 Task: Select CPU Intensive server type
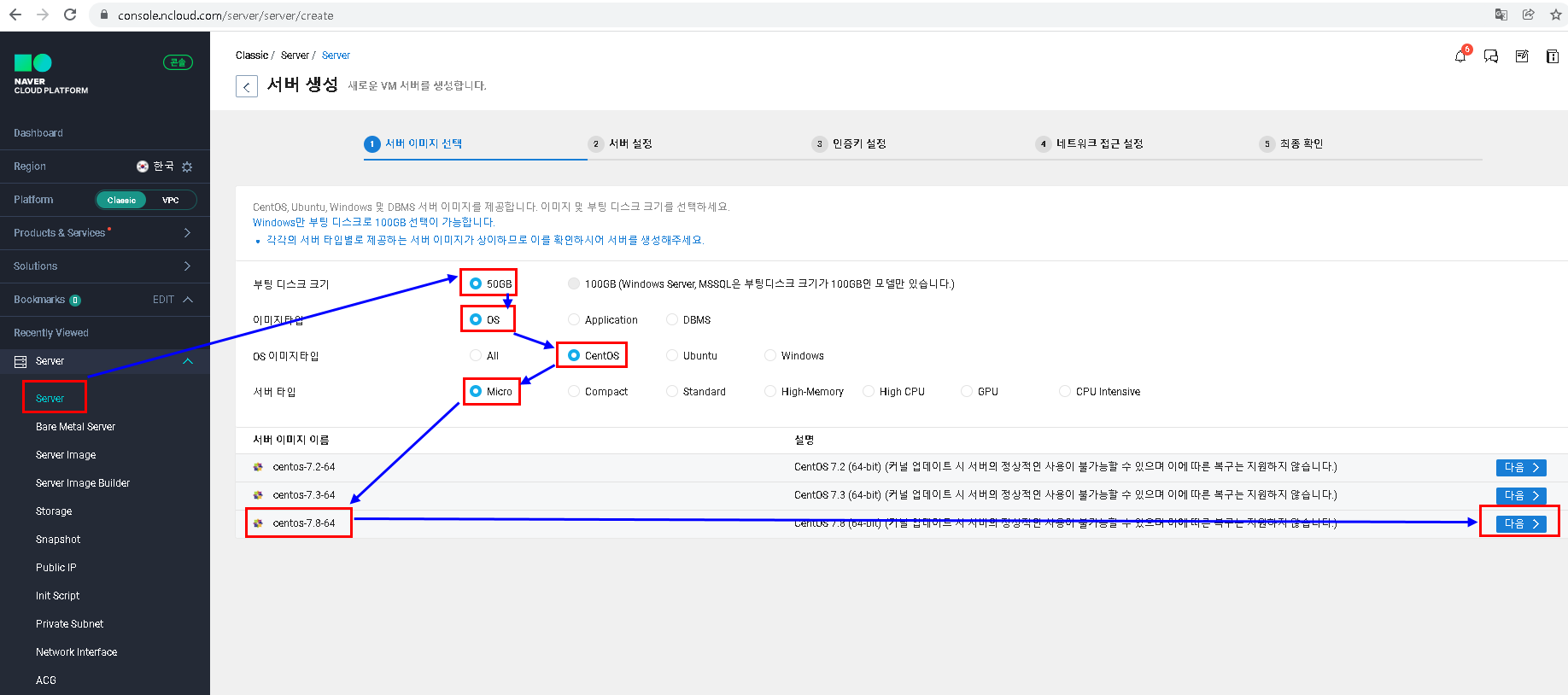pos(1065,391)
